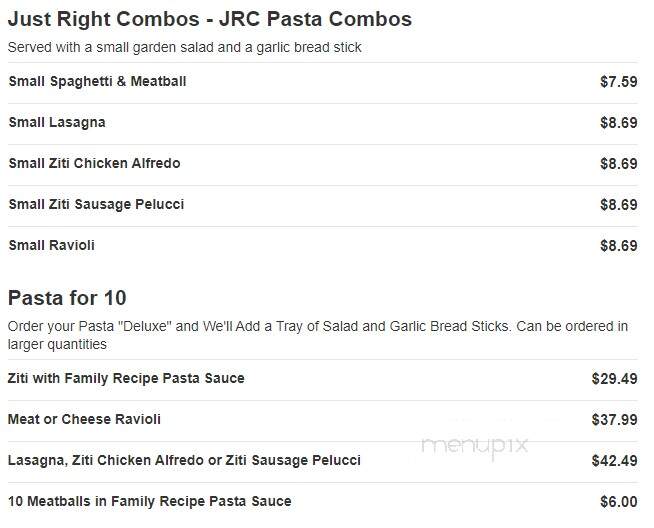Choose the Lasagna, Ziti Chicken Alfredo option
654x528 pixels.
point(184,460)
